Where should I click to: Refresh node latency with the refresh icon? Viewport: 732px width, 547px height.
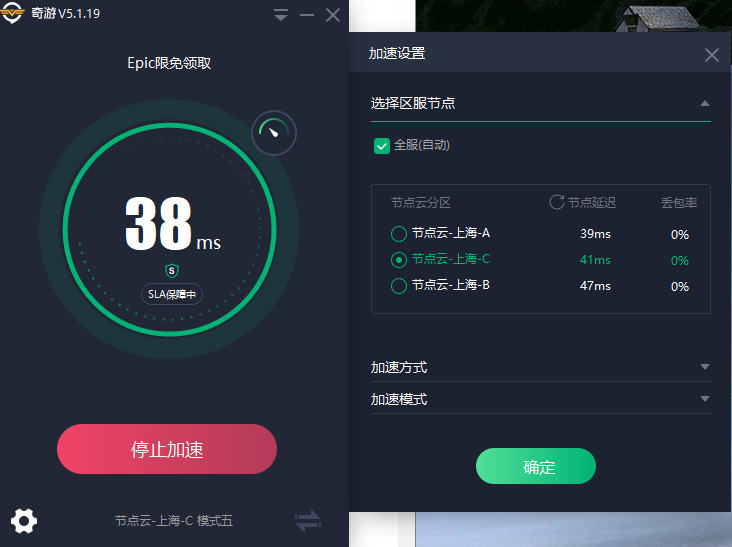point(557,202)
